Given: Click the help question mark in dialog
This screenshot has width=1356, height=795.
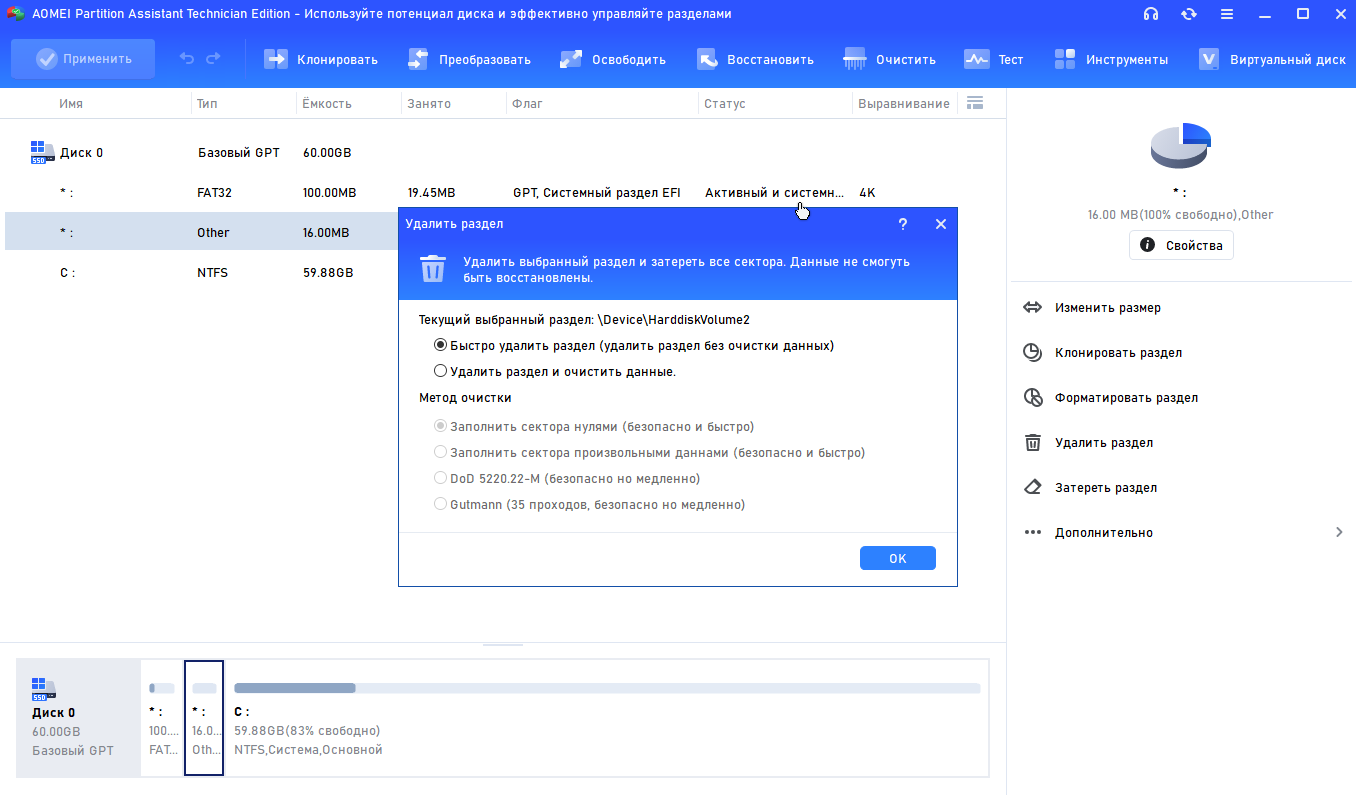Looking at the screenshot, I should coord(903,224).
